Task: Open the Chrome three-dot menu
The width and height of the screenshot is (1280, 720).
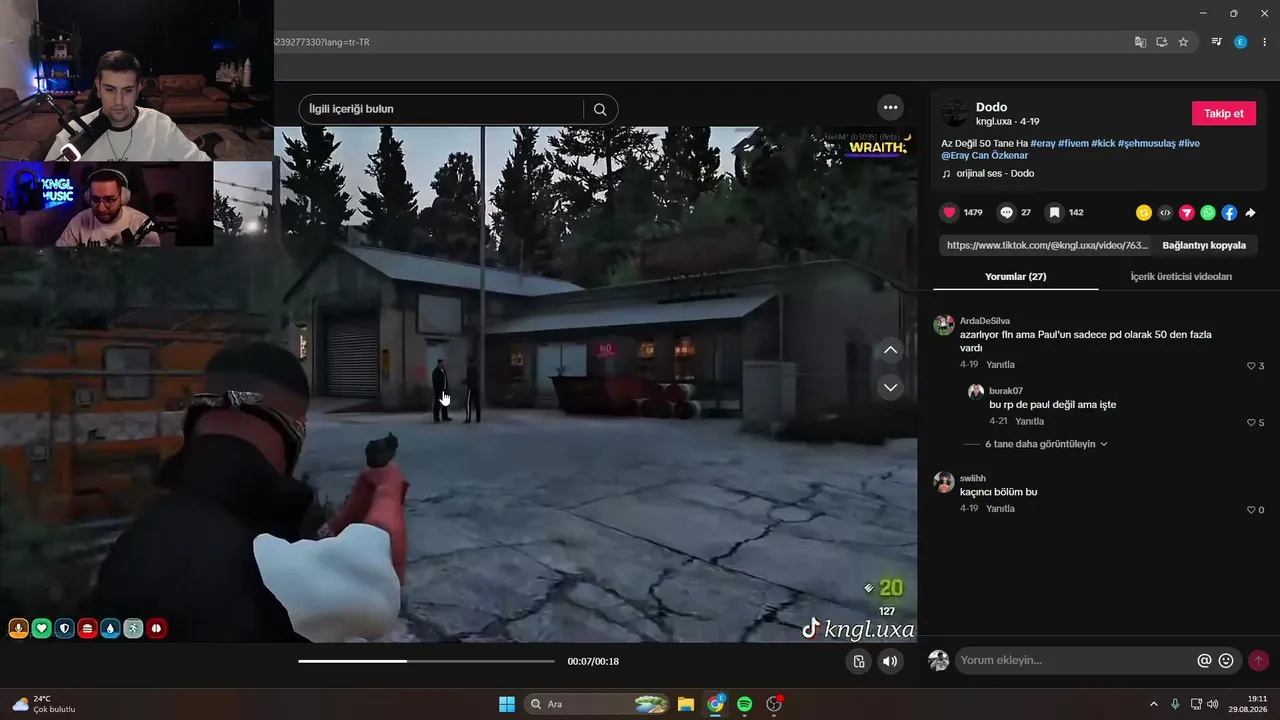Action: coord(1265,42)
